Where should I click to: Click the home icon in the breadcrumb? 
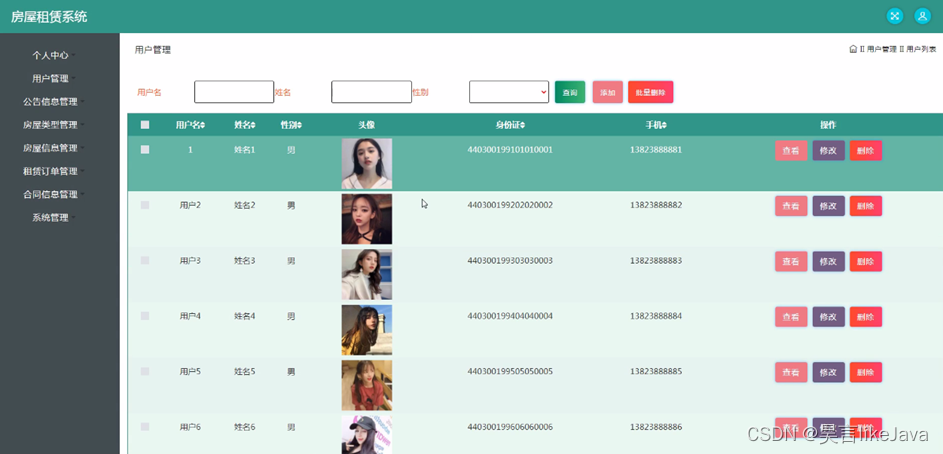853,49
